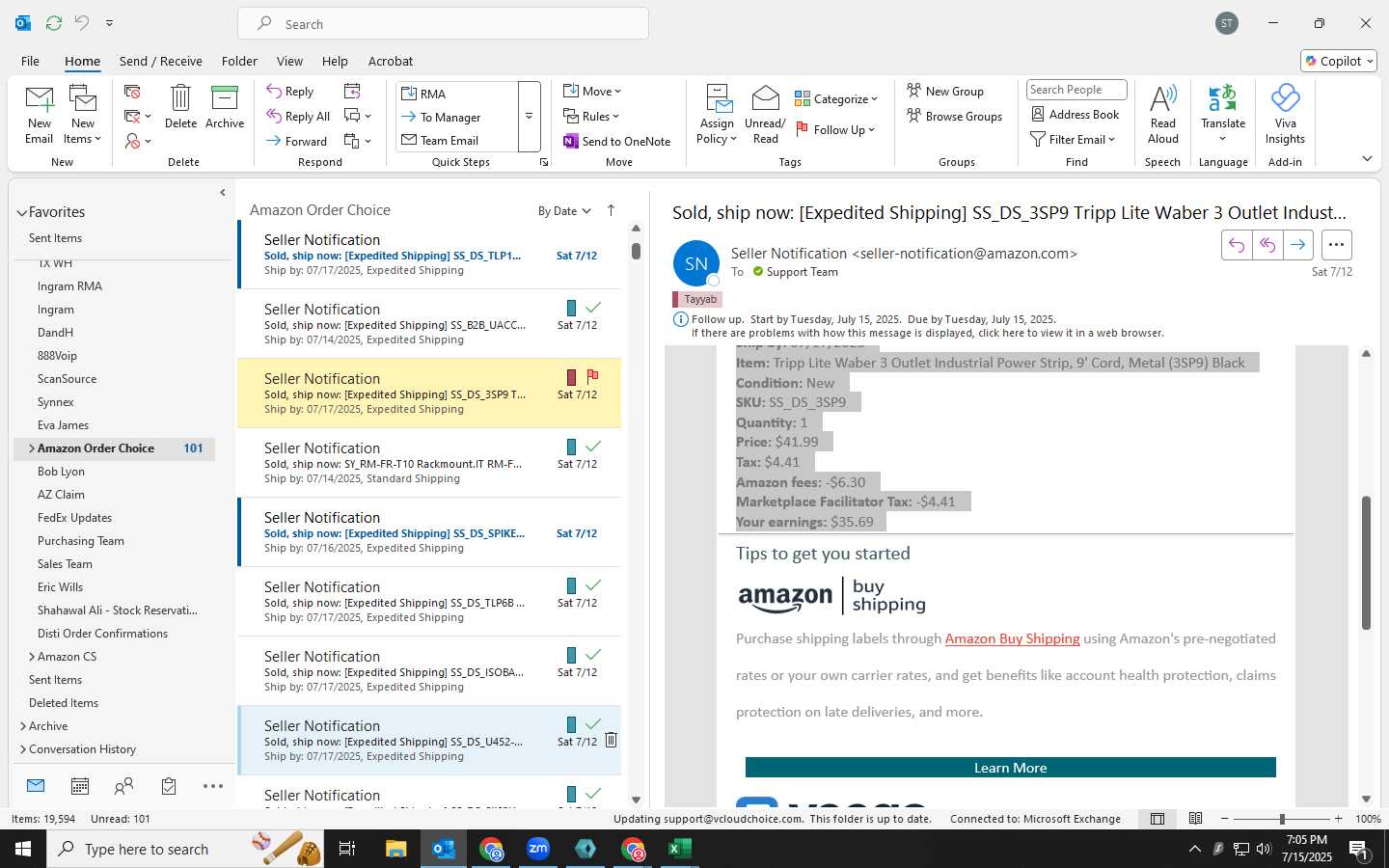Switch to Tasks view icon

tap(169, 786)
